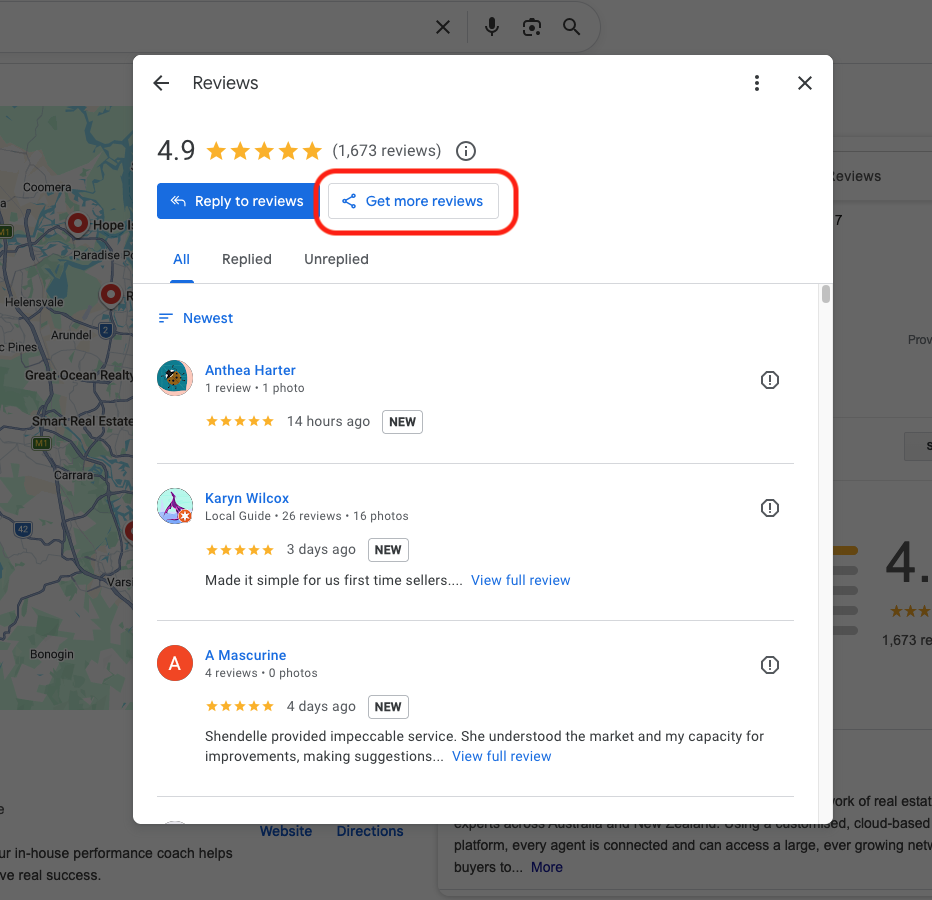Screen dimensions: 932x900
Task: Close the Reviews dialog
Action: pos(805,83)
